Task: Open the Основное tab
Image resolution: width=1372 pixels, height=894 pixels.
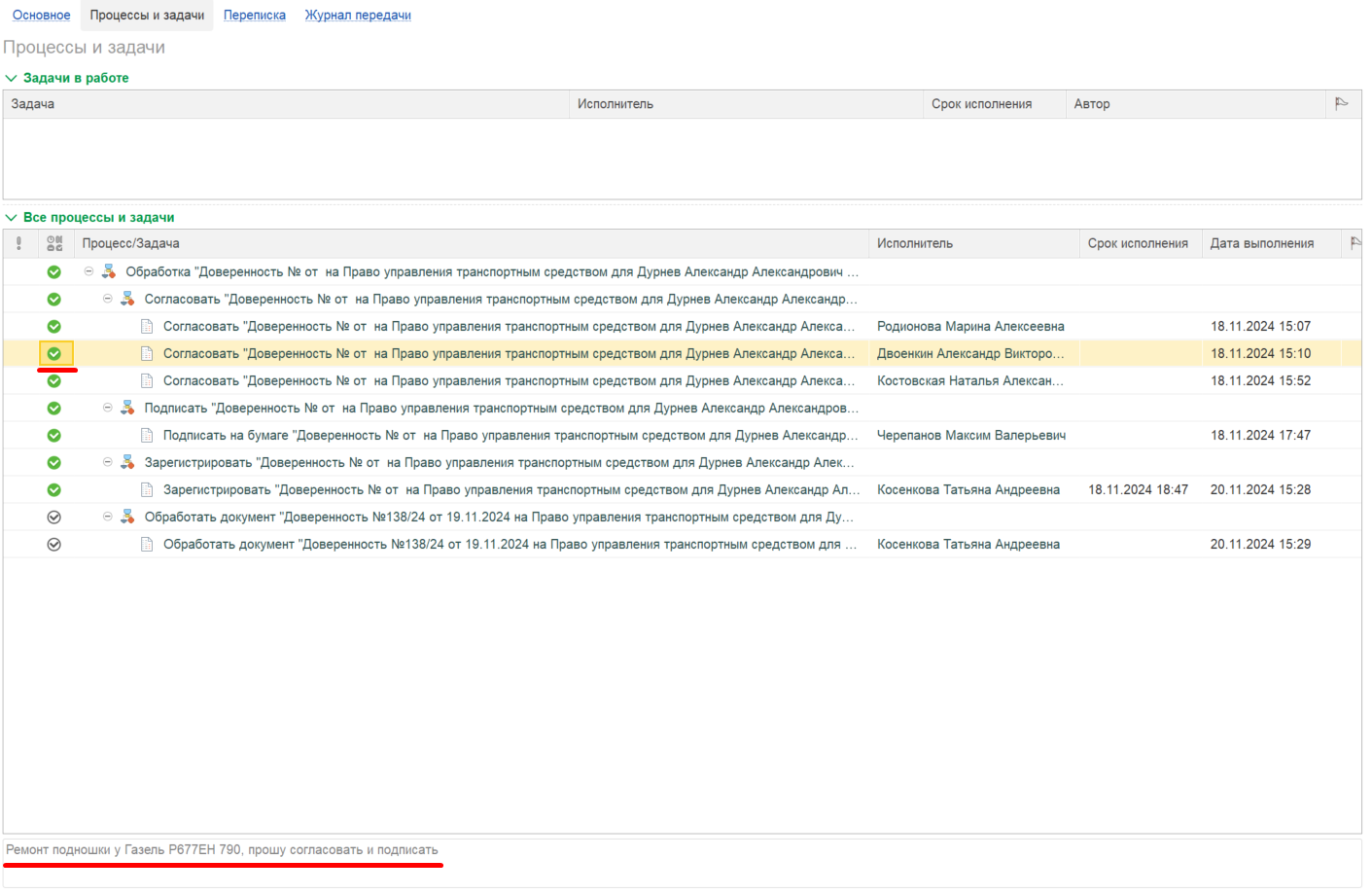Action: [x=42, y=16]
